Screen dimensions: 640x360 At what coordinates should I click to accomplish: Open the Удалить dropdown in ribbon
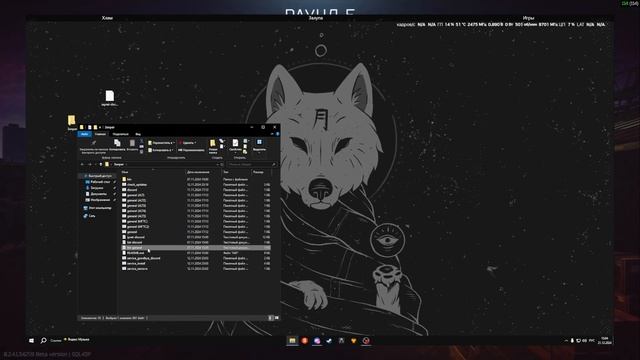188,143
